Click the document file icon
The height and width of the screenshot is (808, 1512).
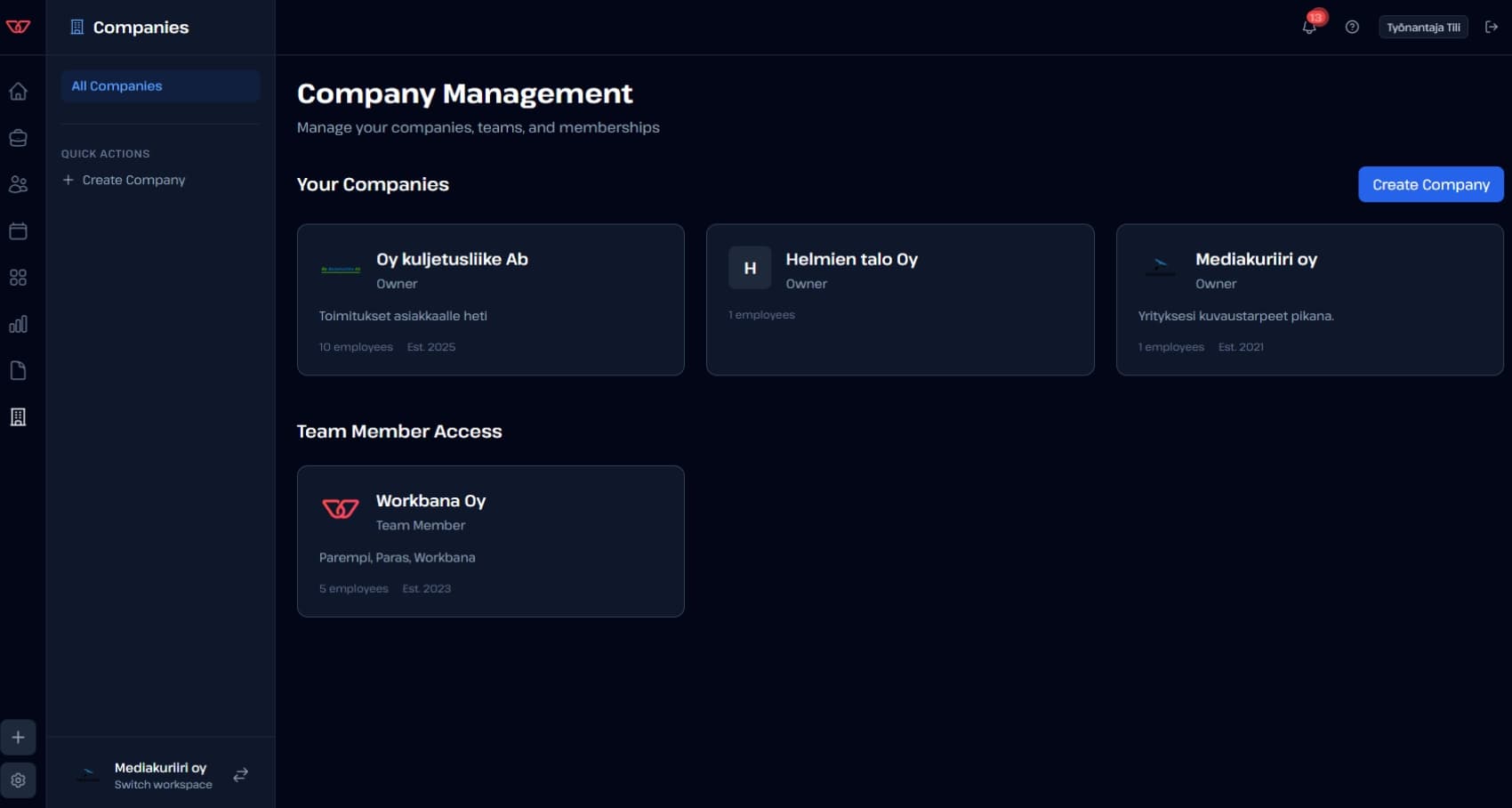(x=18, y=370)
